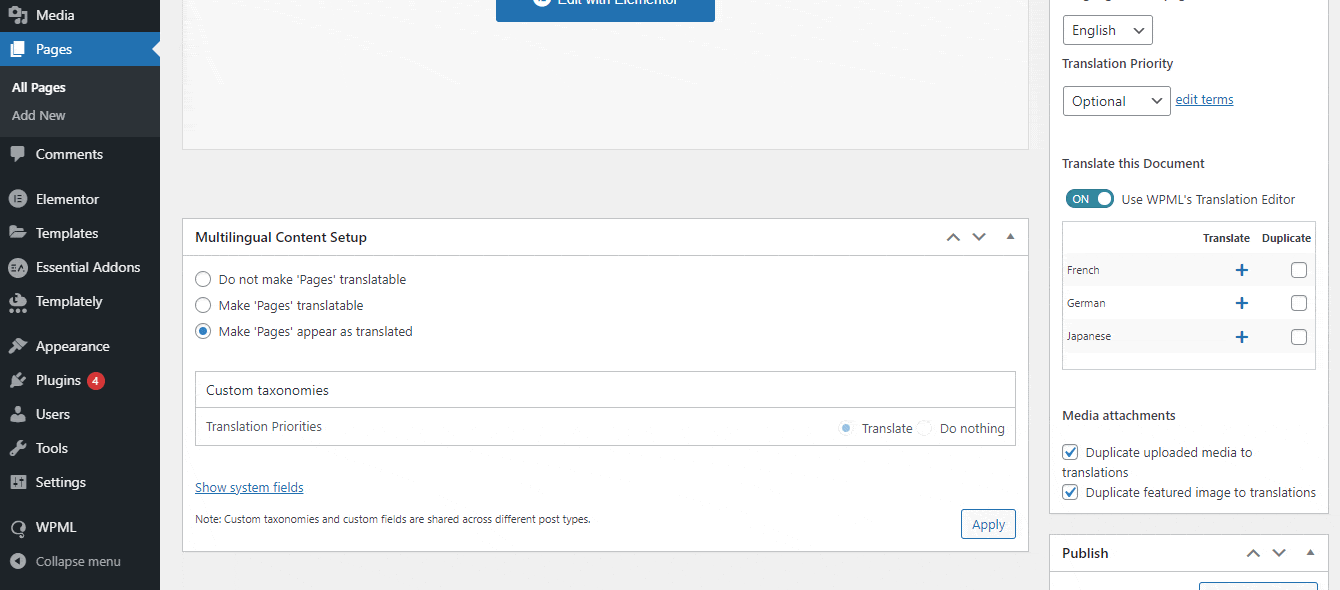
Task: Open Essential Addons from the sidebar
Action: pyautogui.click(x=20, y=267)
